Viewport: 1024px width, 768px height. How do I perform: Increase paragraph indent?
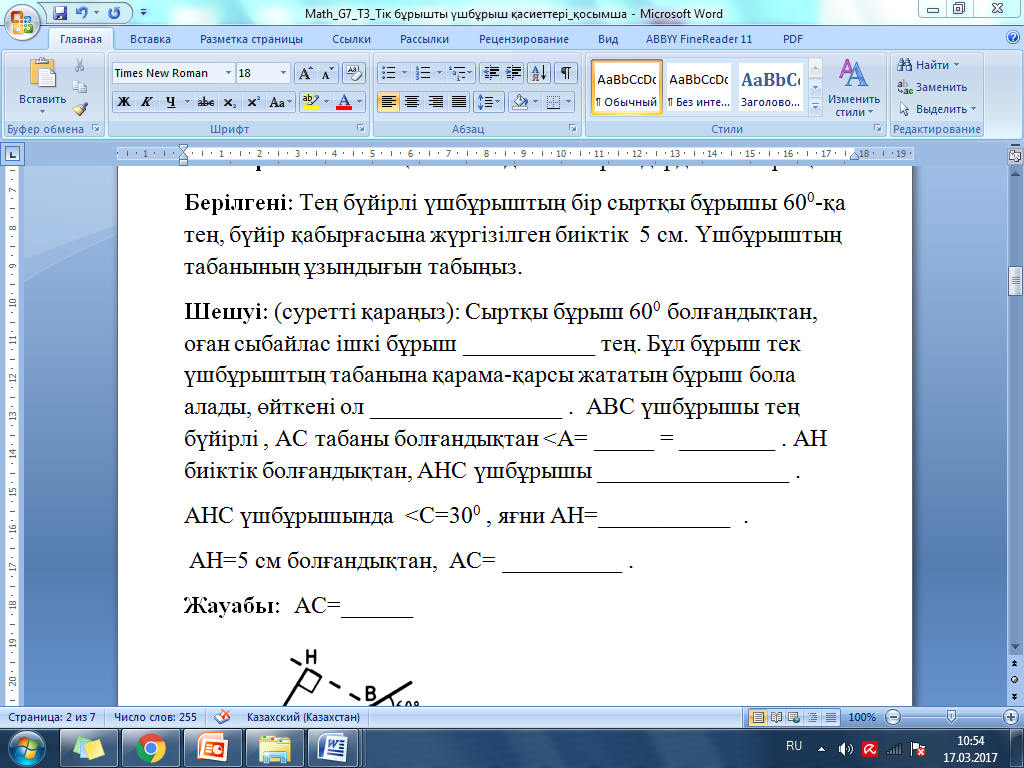[x=515, y=72]
